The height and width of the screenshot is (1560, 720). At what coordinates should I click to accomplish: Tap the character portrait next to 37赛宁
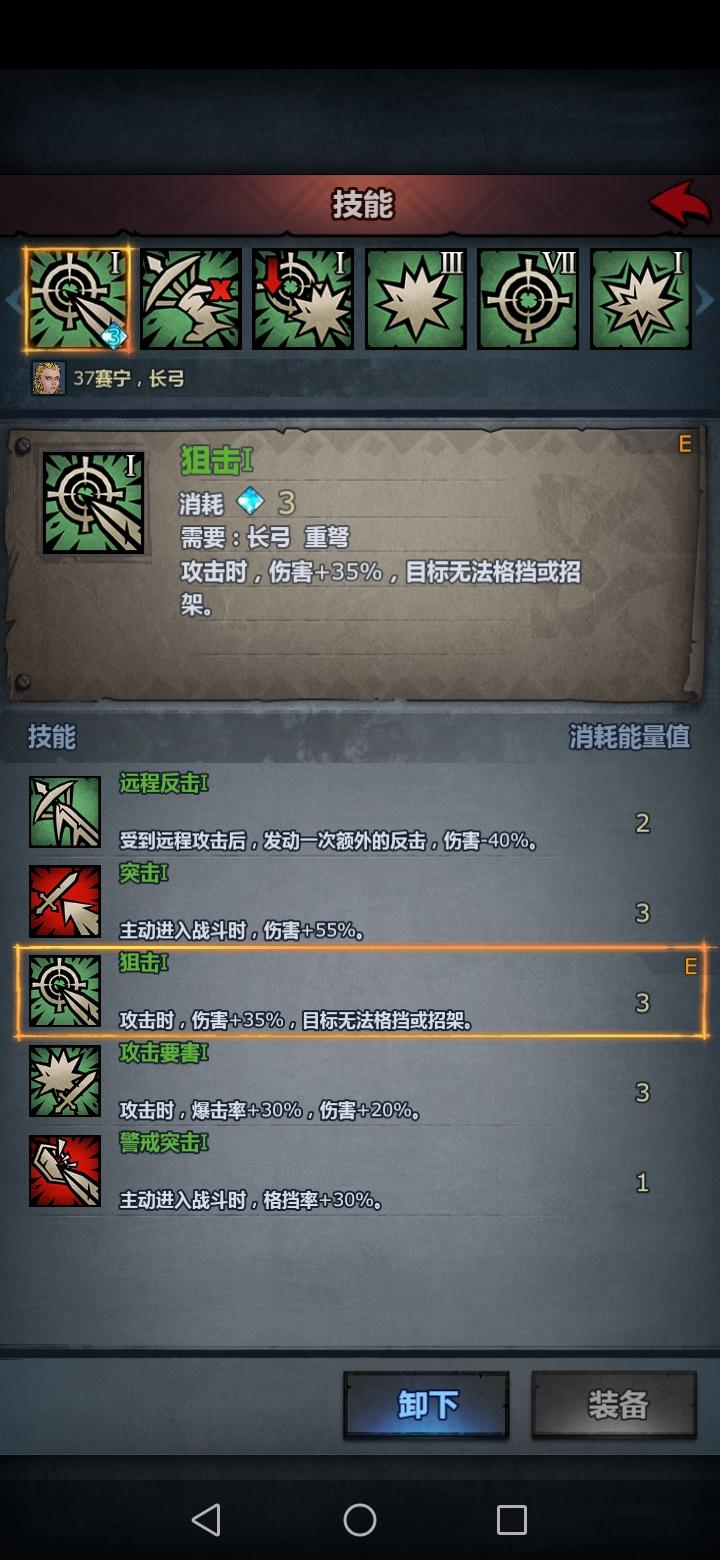[x=48, y=378]
